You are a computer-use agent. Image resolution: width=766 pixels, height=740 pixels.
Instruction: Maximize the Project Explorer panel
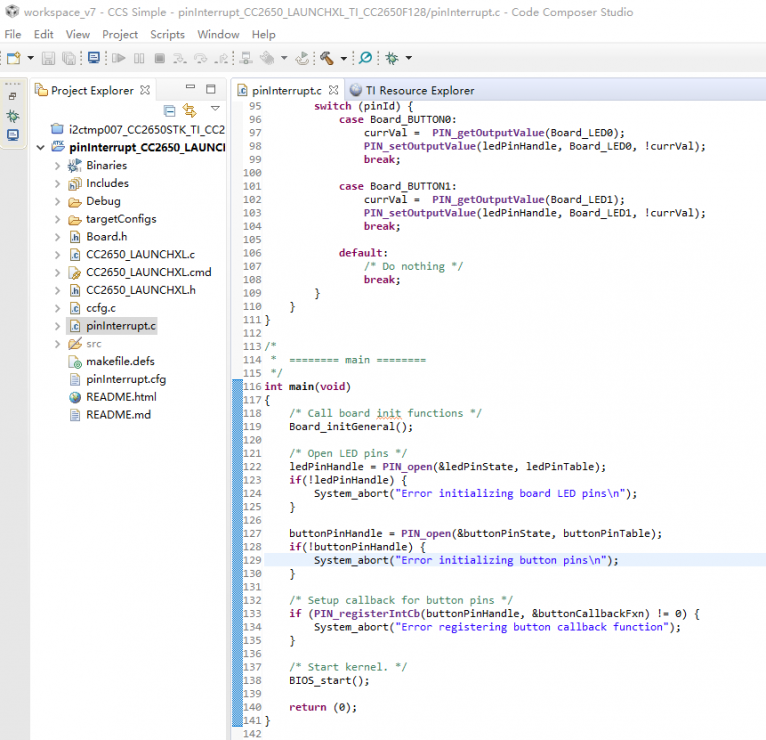tap(210, 90)
